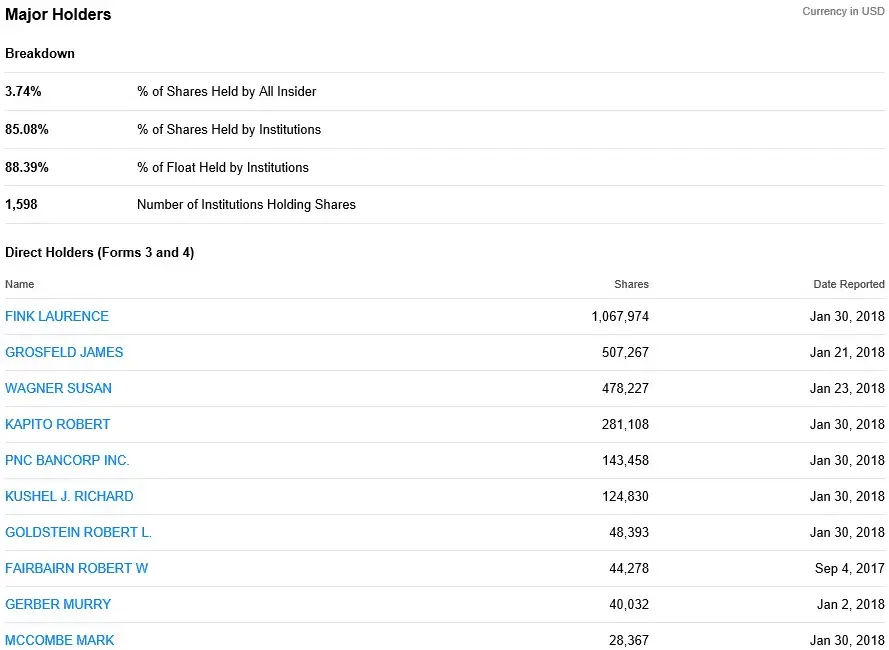Screen dimensions: 889x650
Task: Select GOLDSTEIN ROBERT L. link
Action: click(78, 532)
